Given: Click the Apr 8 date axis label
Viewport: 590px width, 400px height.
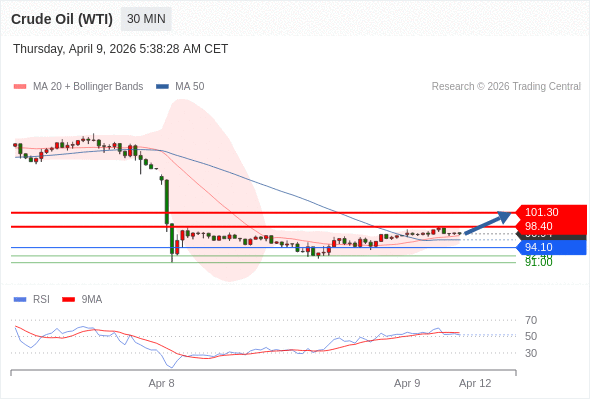Looking at the screenshot, I should [x=161, y=383].
